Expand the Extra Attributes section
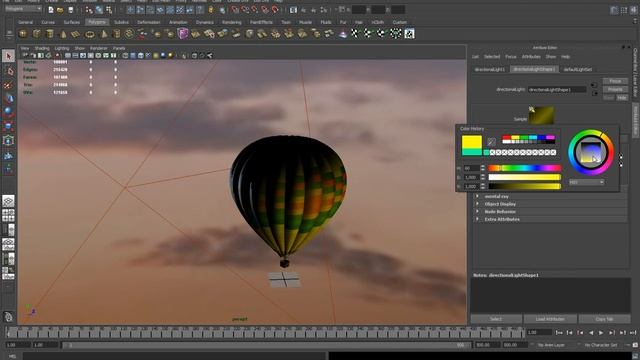The image size is (640, 360). tap(477, 219)
